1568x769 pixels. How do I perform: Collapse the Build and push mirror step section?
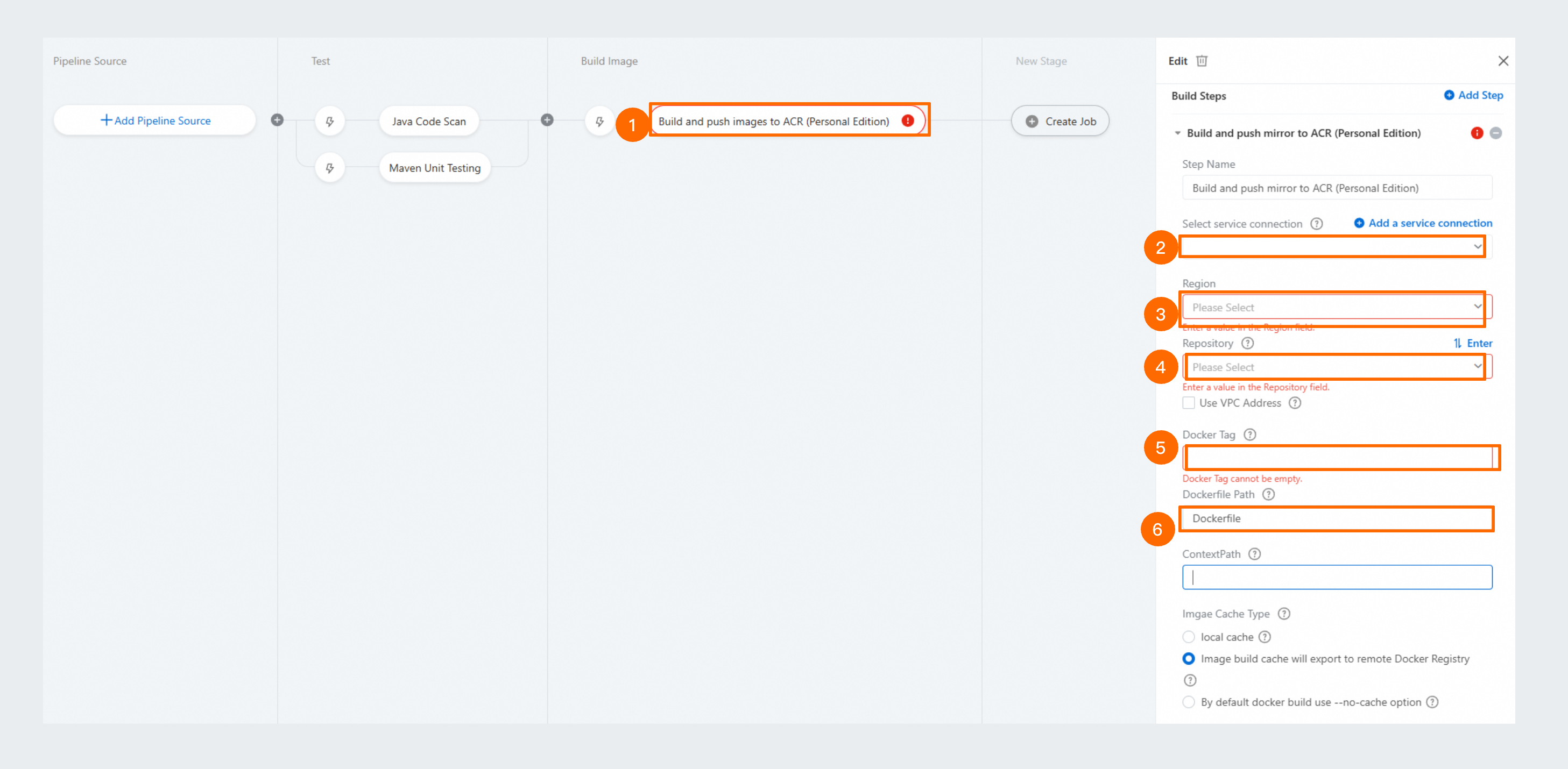[x=1178, y=133]
